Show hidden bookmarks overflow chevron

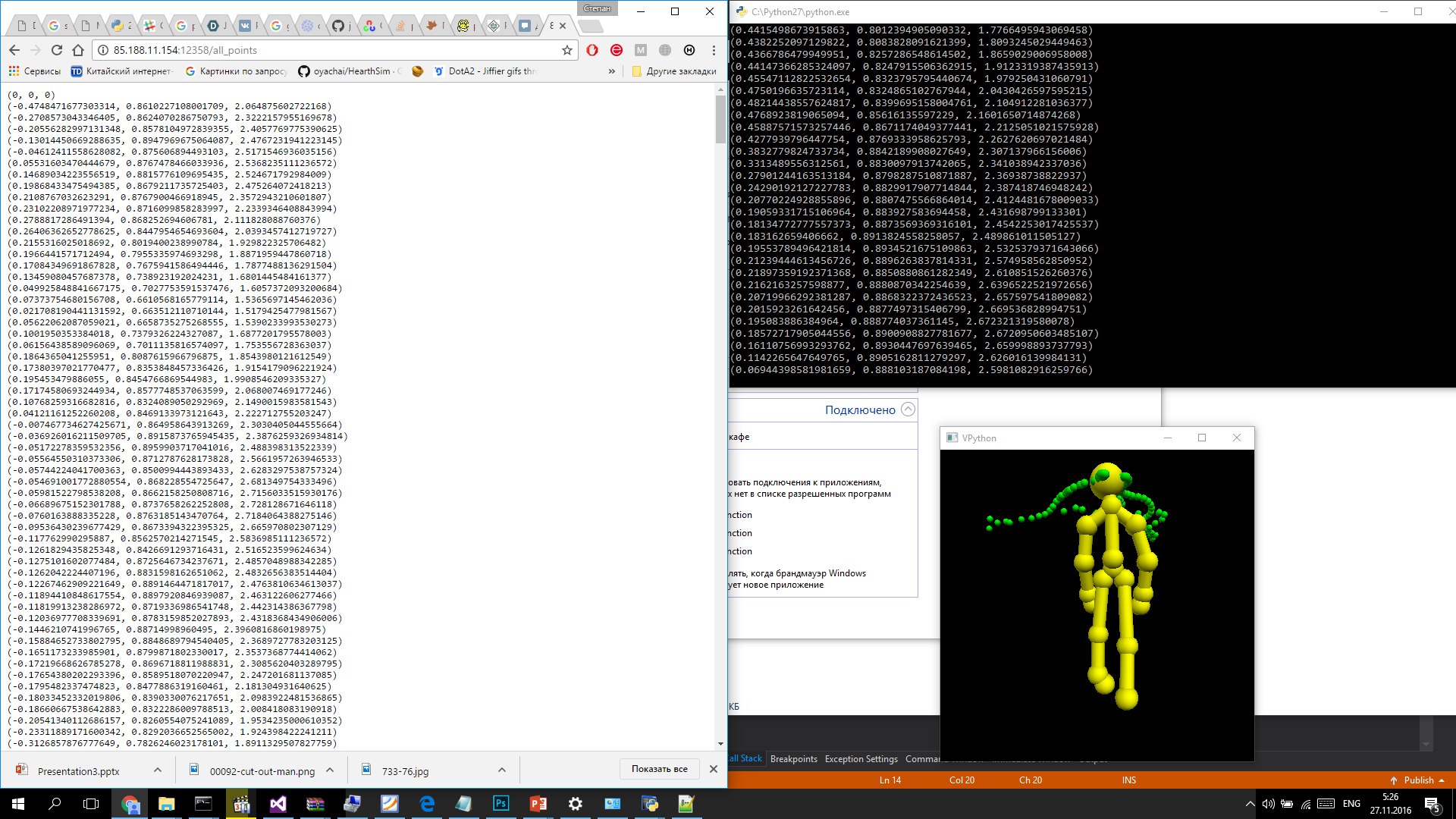point(611,71)
